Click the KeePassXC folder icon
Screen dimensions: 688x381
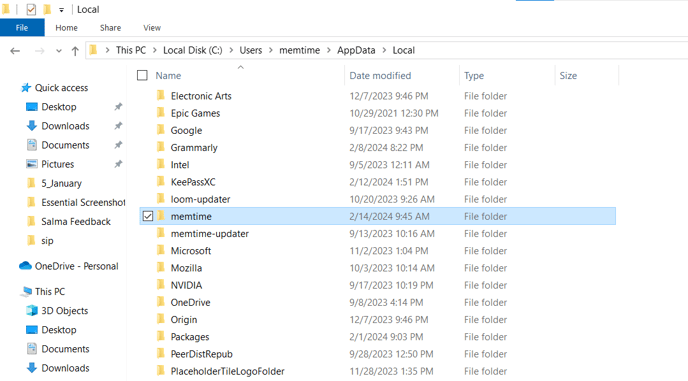tap(161, 181)
